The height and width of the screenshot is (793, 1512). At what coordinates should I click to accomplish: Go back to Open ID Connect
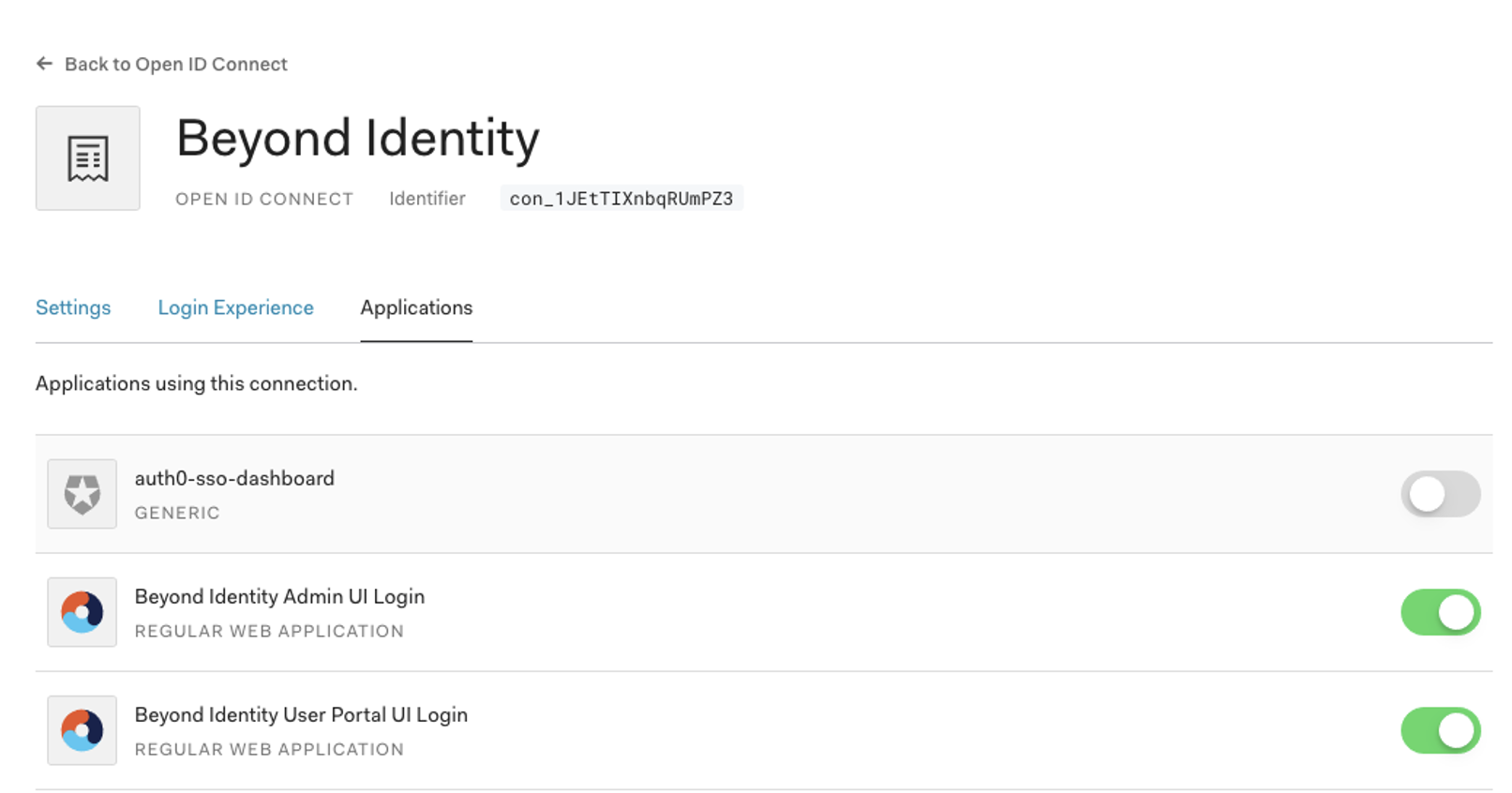tap(175, 64)
